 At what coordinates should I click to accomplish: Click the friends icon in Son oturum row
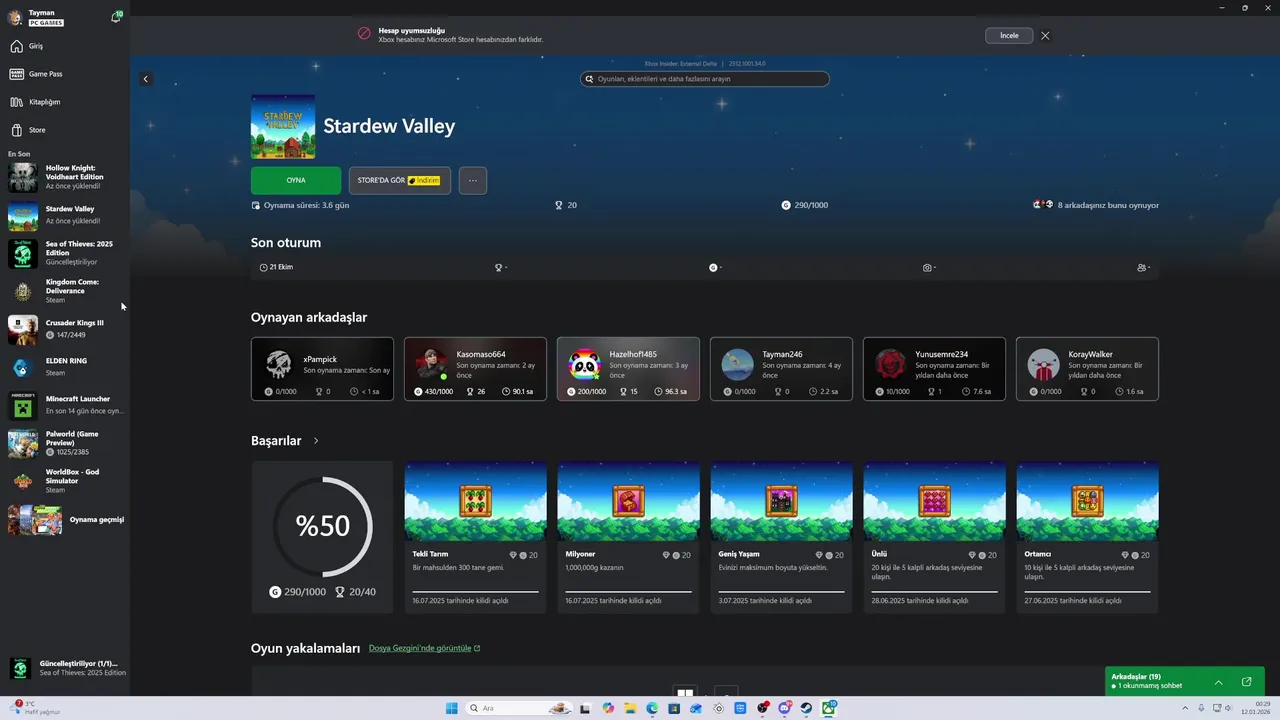pos(1142,268)
